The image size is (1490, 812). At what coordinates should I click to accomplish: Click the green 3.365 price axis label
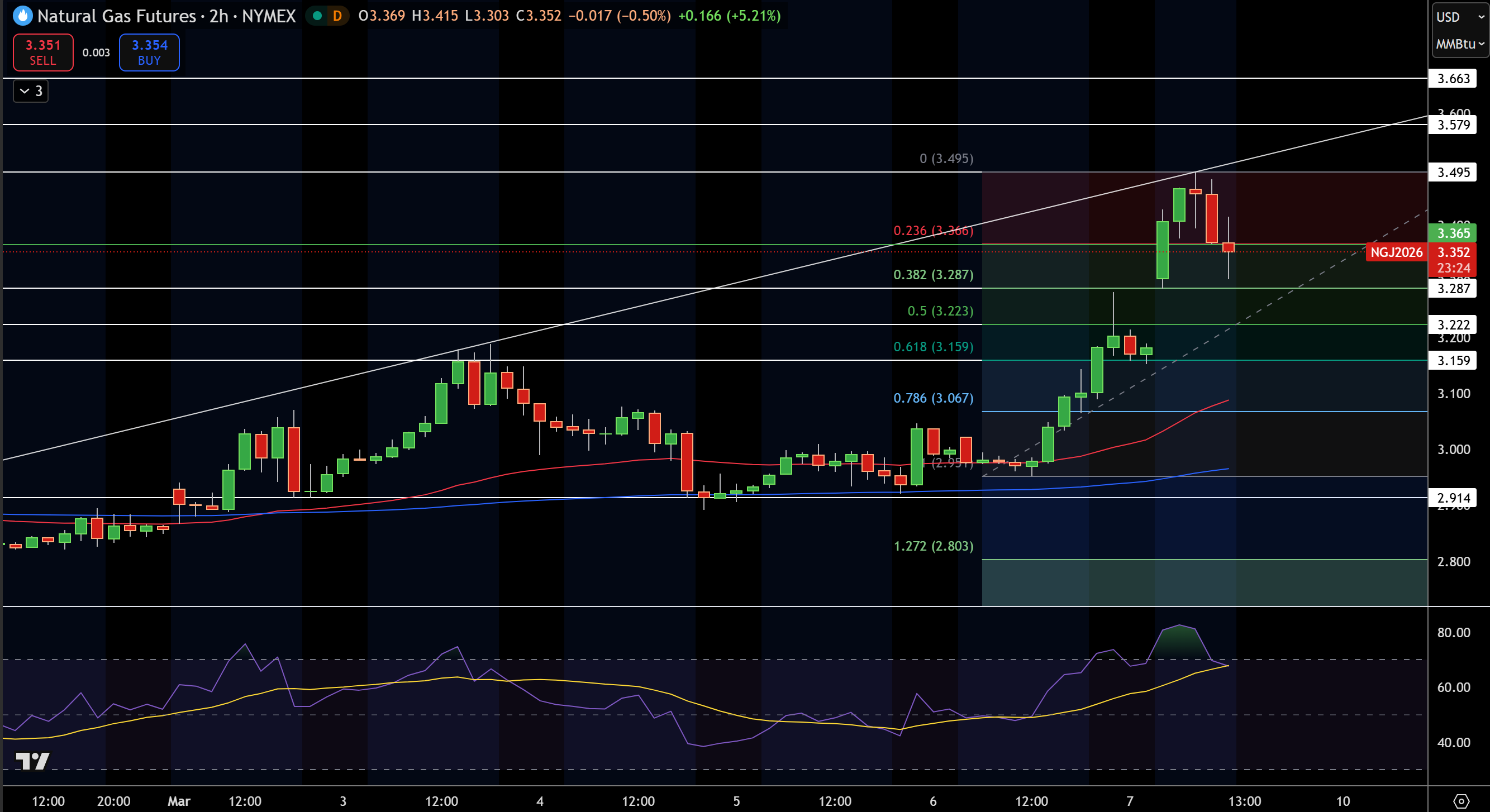point(1453,233)
